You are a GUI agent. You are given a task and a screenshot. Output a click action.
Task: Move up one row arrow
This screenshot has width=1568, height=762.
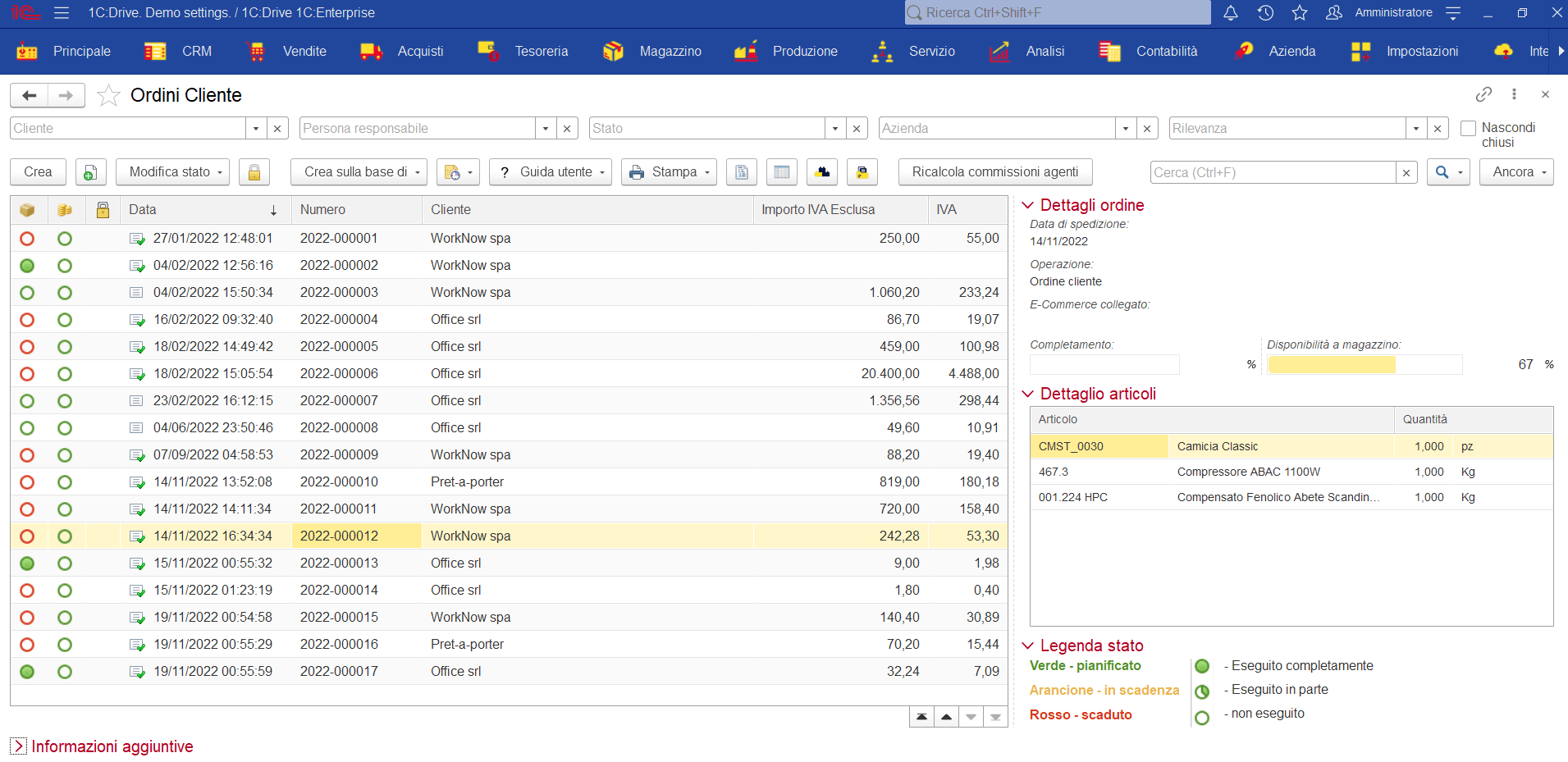click(x=946, y=717)
